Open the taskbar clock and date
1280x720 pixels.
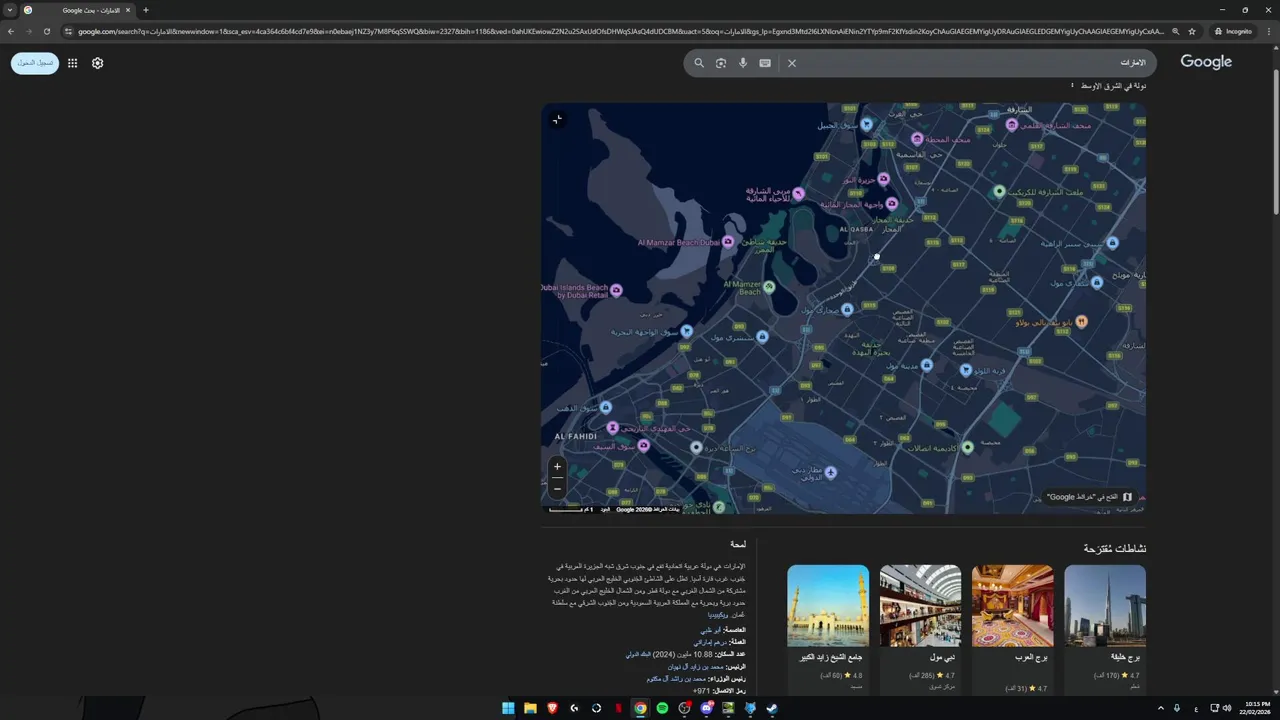[1256, 708]
